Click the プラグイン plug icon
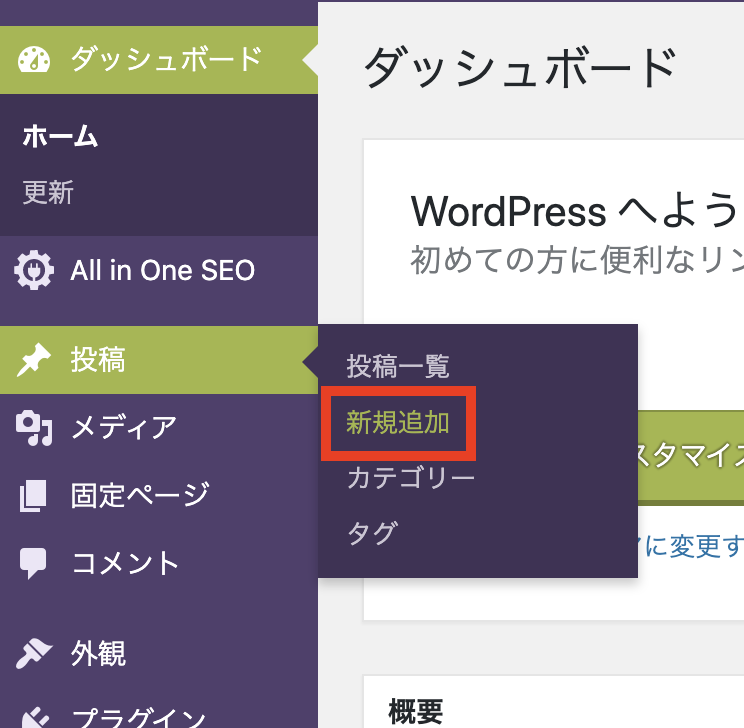This screenshot has width=744, height=728. point(34,718)
